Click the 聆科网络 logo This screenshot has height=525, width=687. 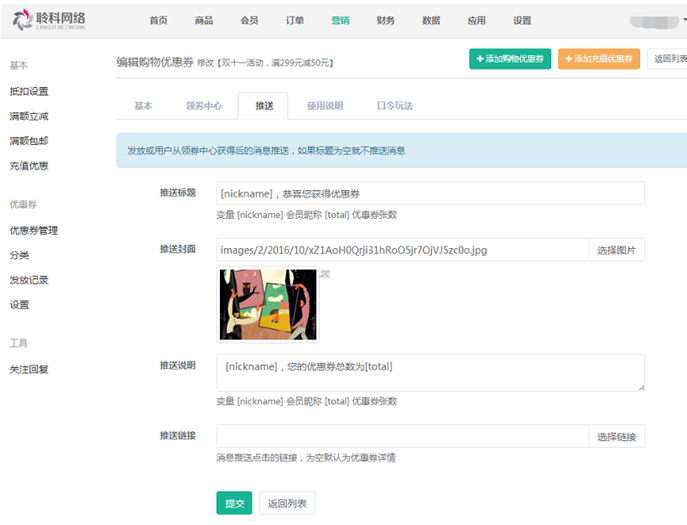(x=49, y=20)
